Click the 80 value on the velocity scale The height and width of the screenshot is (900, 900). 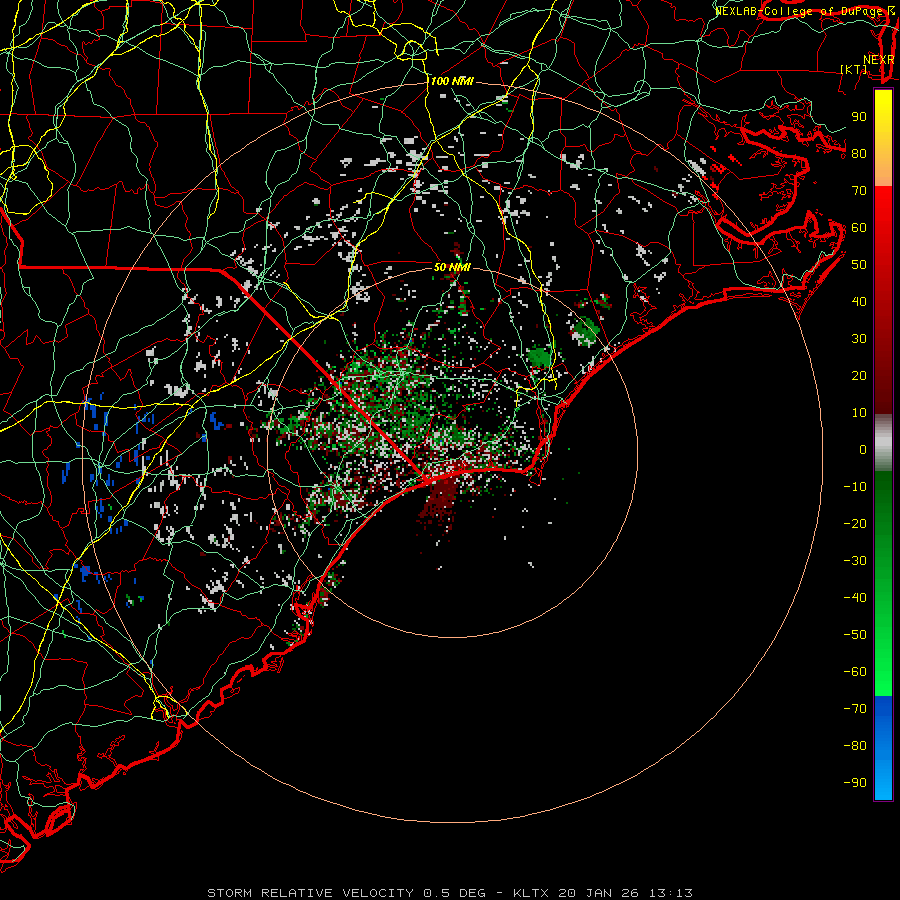pyautogui.click(x=859, y=154)
